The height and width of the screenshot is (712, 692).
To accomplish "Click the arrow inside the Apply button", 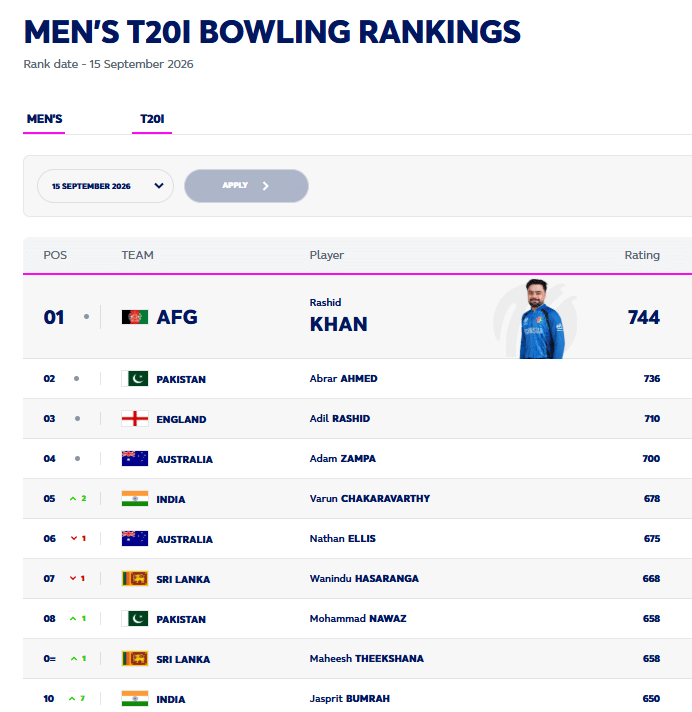I will (266, 186).
